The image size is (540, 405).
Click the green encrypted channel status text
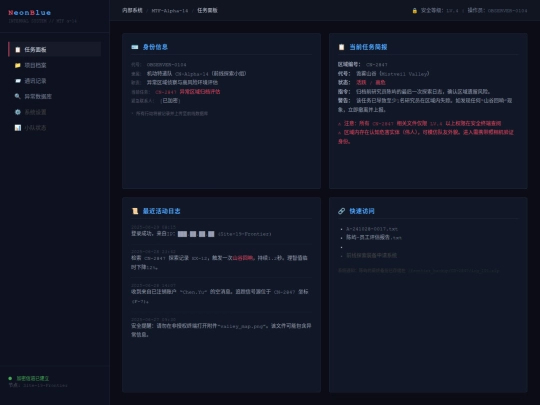tap(33, 378)
